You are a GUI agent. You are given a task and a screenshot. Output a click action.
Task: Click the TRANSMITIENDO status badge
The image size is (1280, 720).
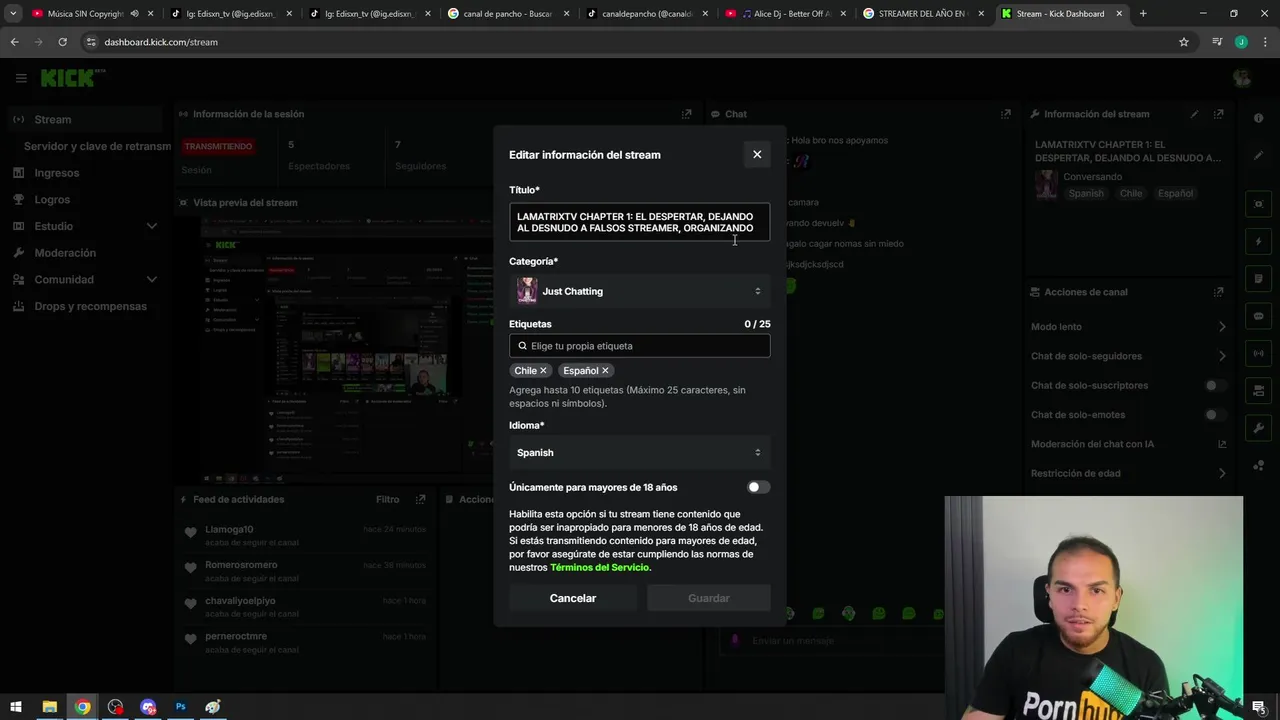[218, 146]
